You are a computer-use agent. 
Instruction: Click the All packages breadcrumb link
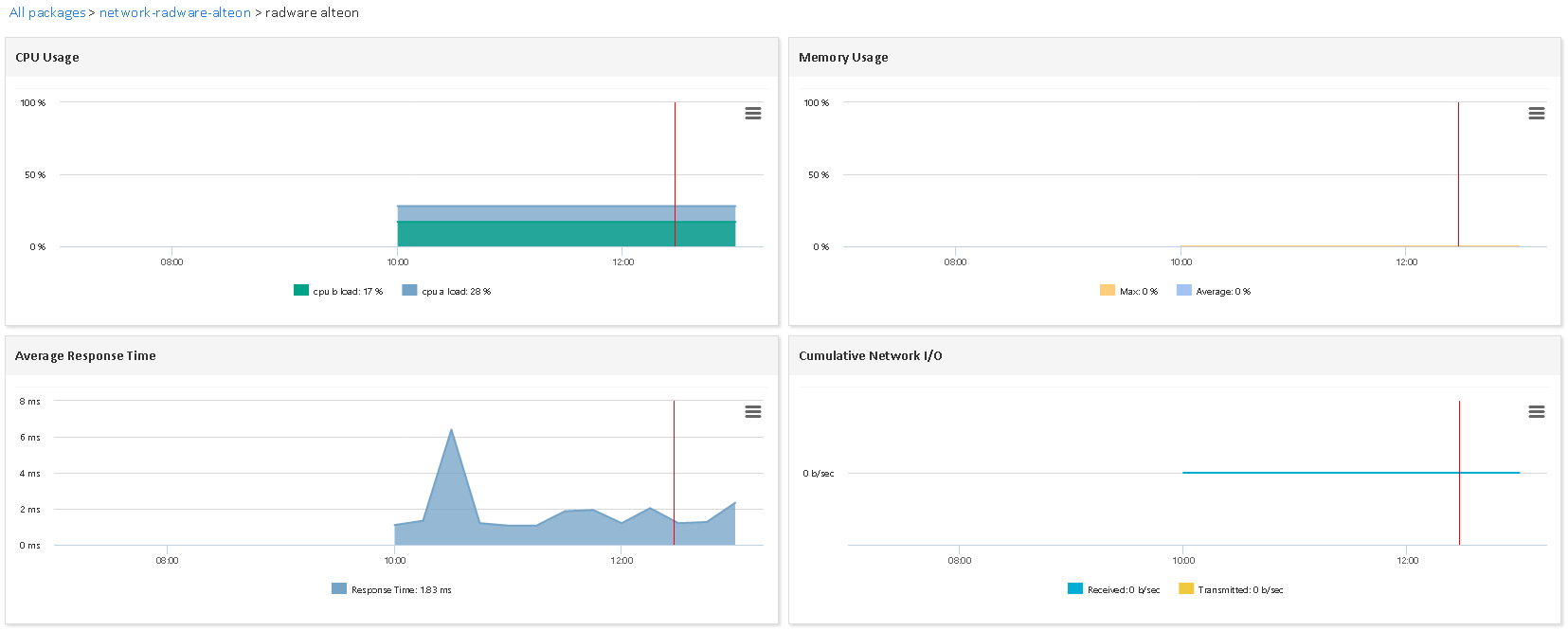pos(47,13)
